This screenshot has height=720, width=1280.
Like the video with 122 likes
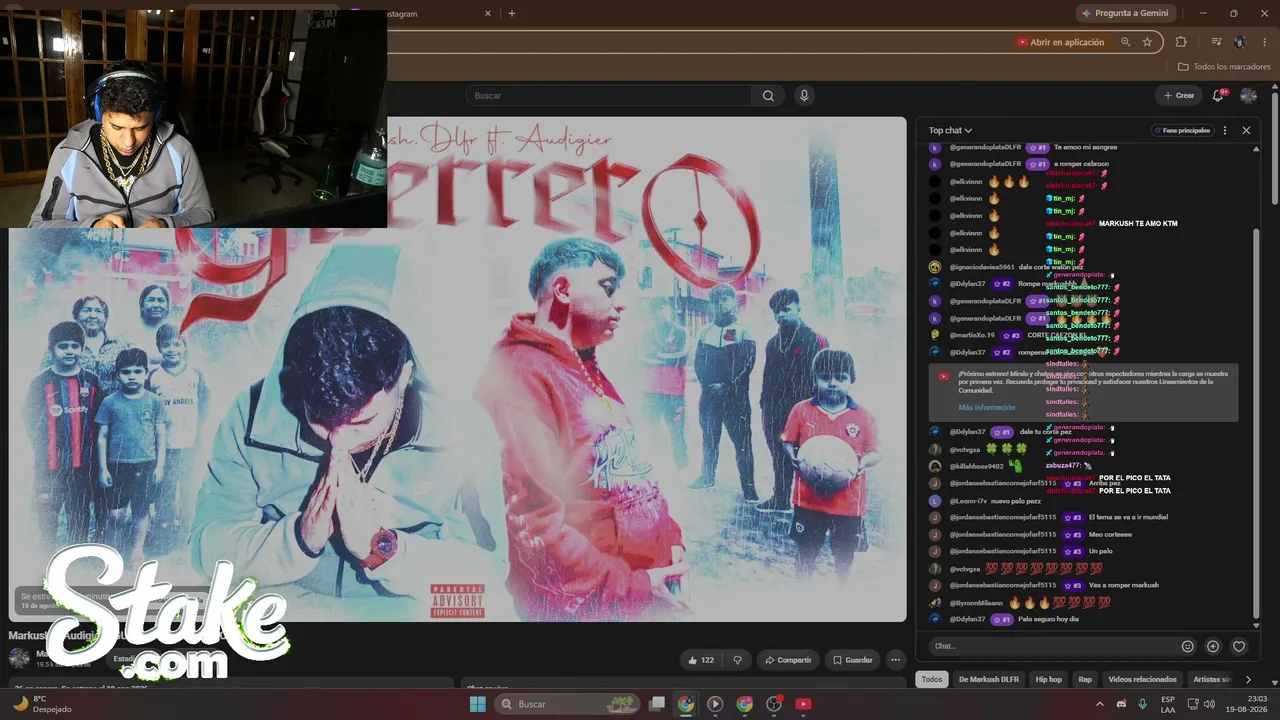click(701, 660)
